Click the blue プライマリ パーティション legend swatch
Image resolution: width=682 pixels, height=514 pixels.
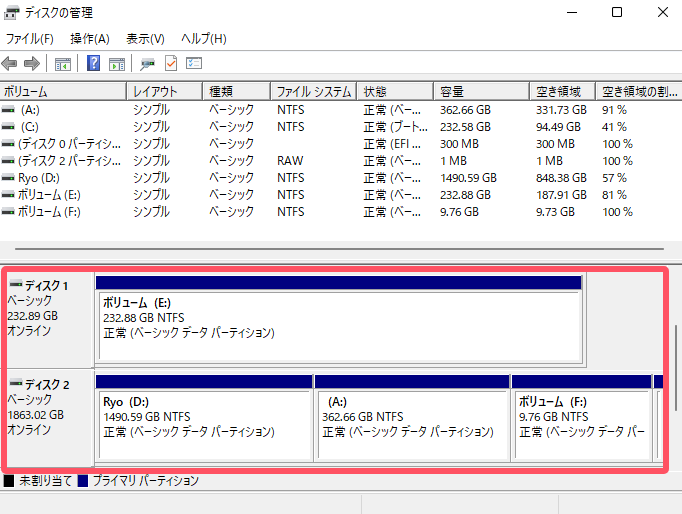tap(83, 481)
